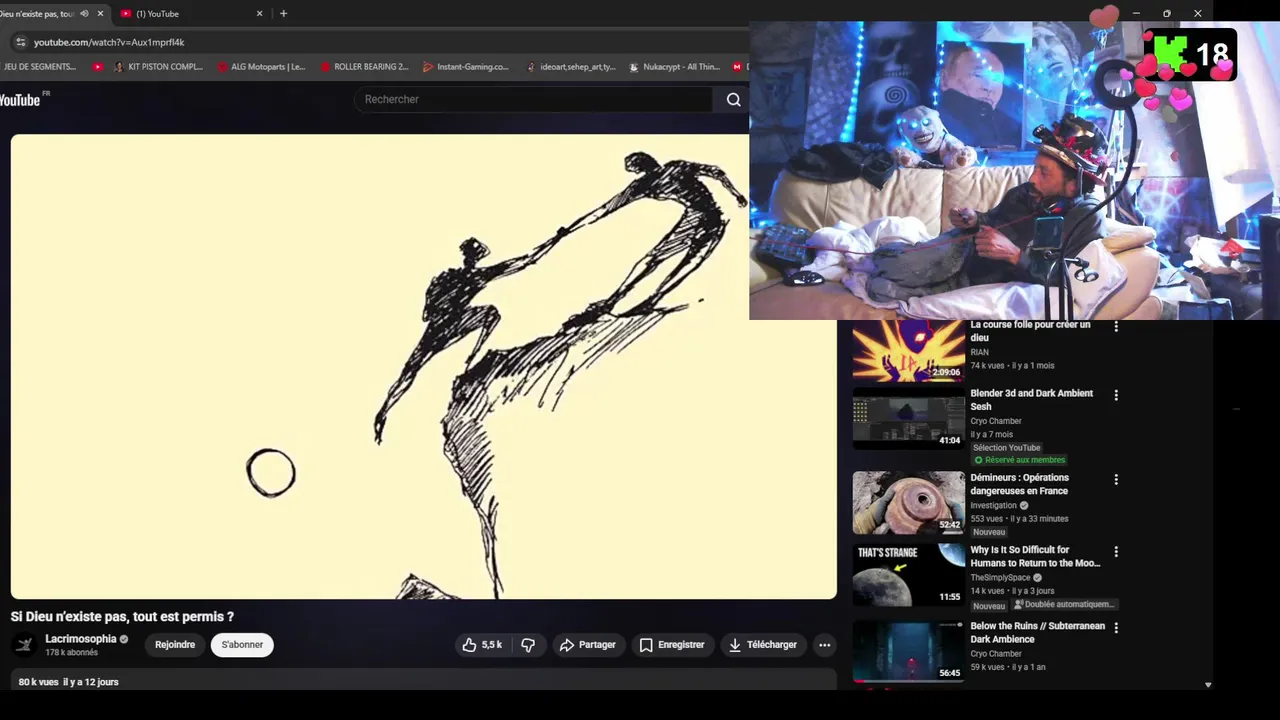The height and width of the screenshot is (720, 1280).
Task: Dislike the video with thumbs down
Action: click(x=528, y=645)
